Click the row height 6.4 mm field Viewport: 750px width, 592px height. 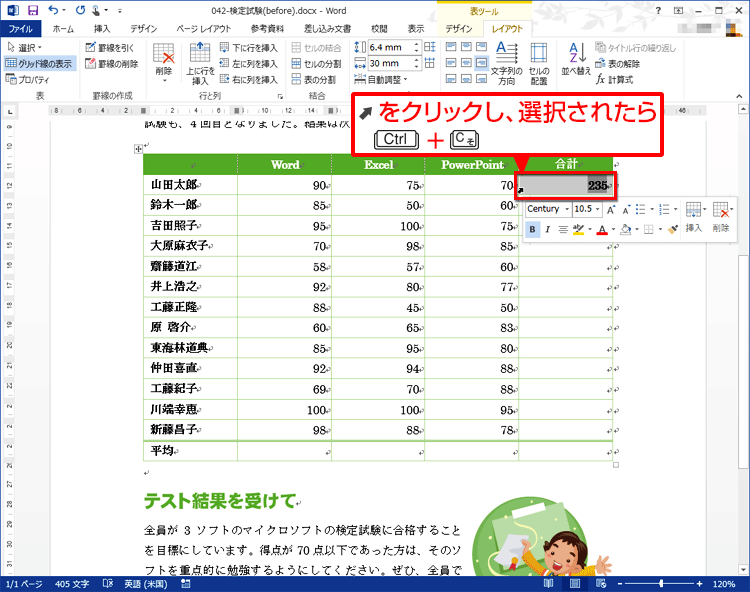click(390, 47)
